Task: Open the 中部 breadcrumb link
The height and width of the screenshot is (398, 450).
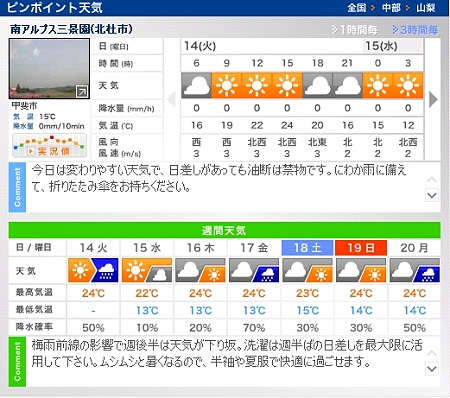Action: 391,8
